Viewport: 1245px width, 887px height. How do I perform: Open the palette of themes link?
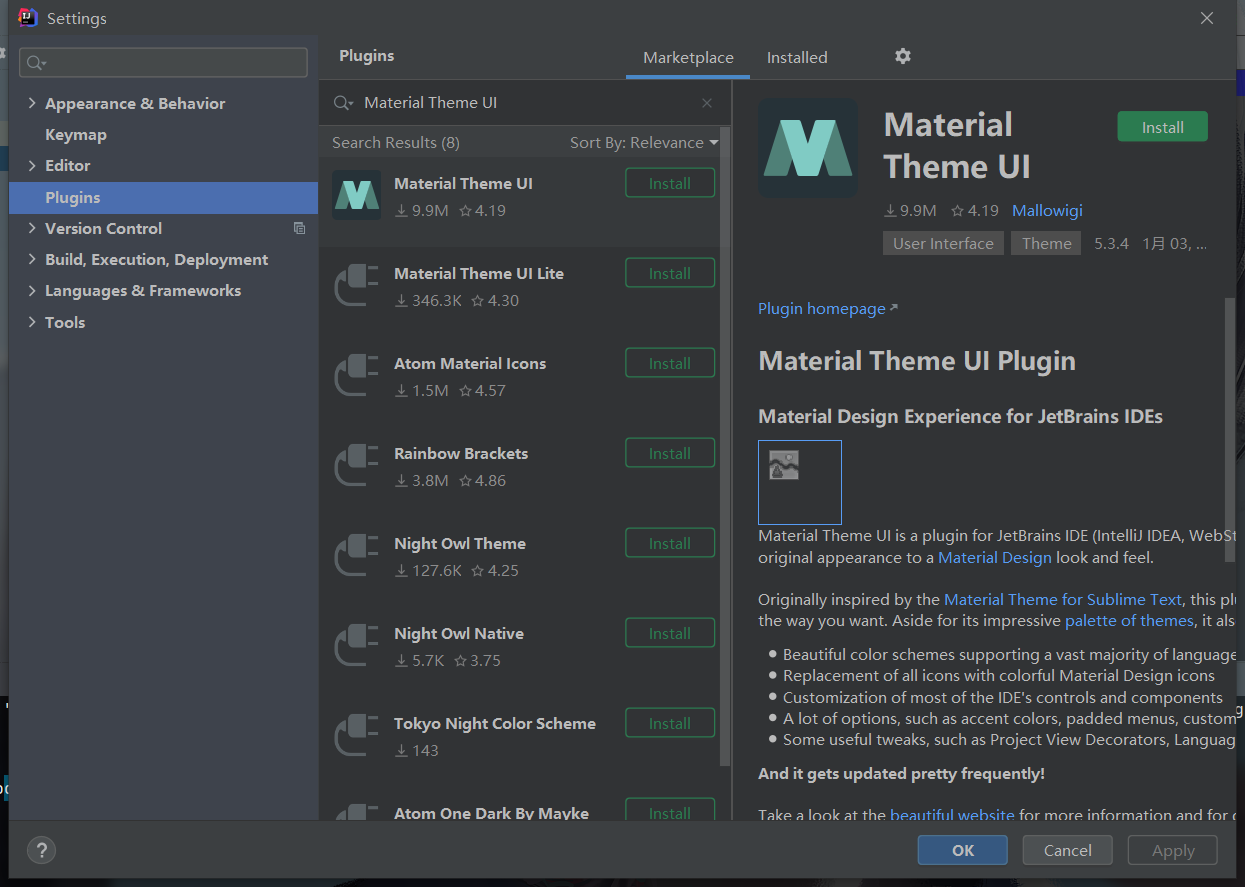click(1129, 620)
